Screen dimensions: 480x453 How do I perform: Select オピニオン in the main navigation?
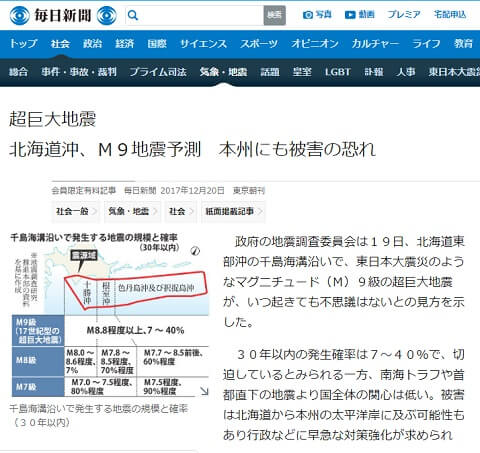point(315,44)
